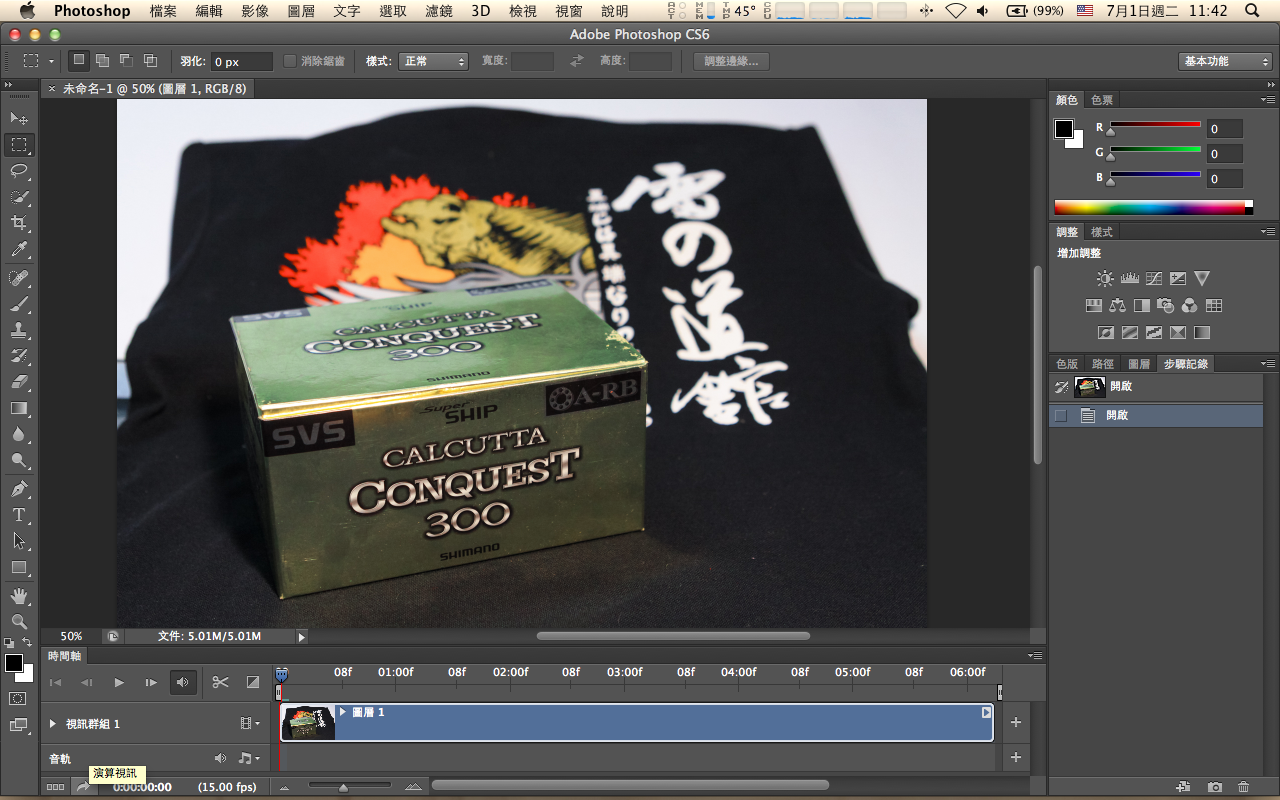
Task: Toggle Quick Mask mode in toolbox
Action: pos(18,699)
